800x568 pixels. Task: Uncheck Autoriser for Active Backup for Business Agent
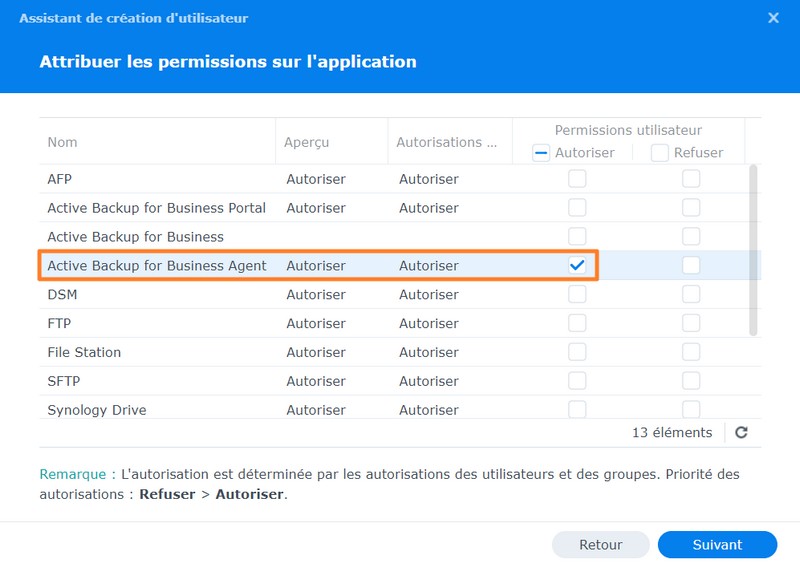coord(577,266)
